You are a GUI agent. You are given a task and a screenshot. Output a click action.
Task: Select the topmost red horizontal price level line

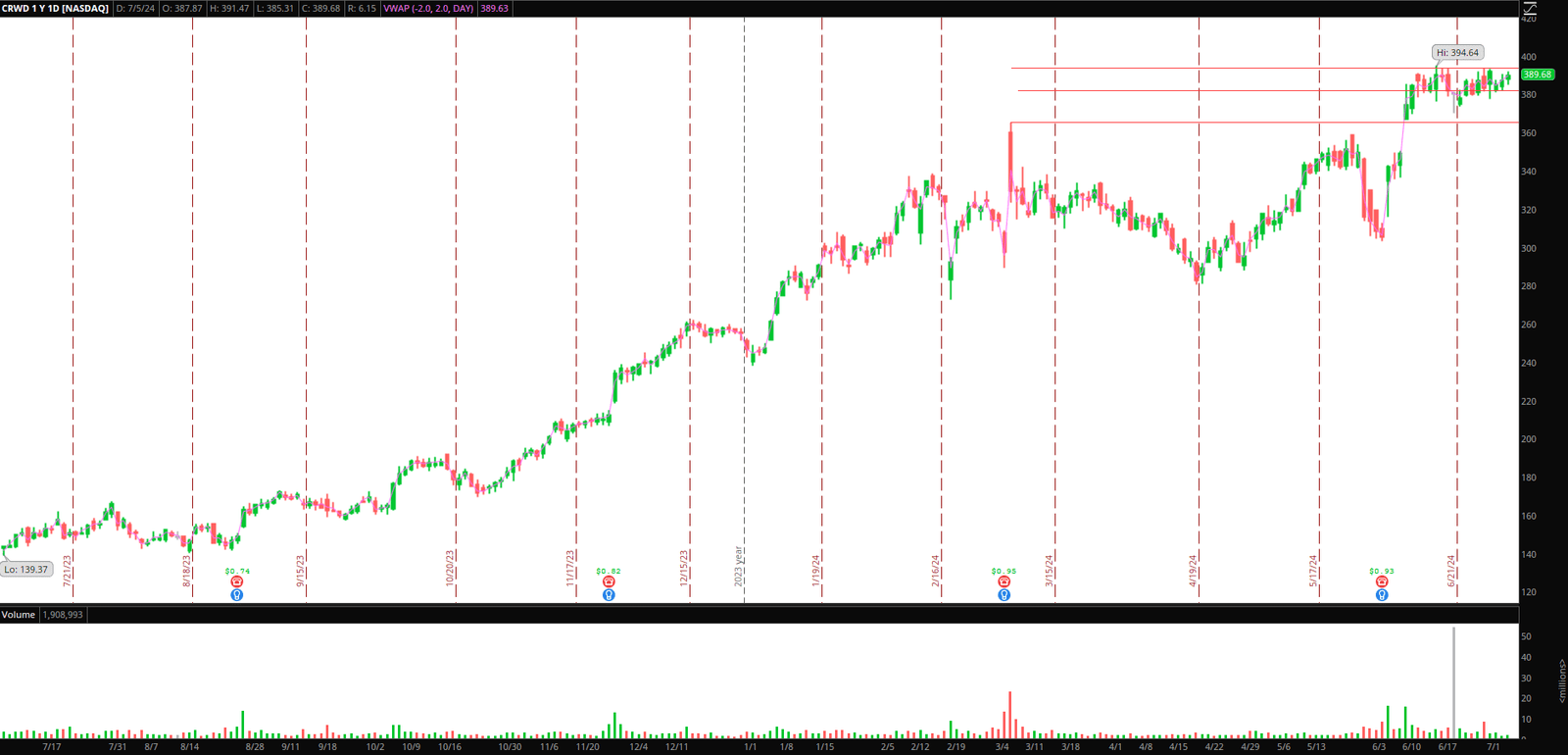[1264, 68]
